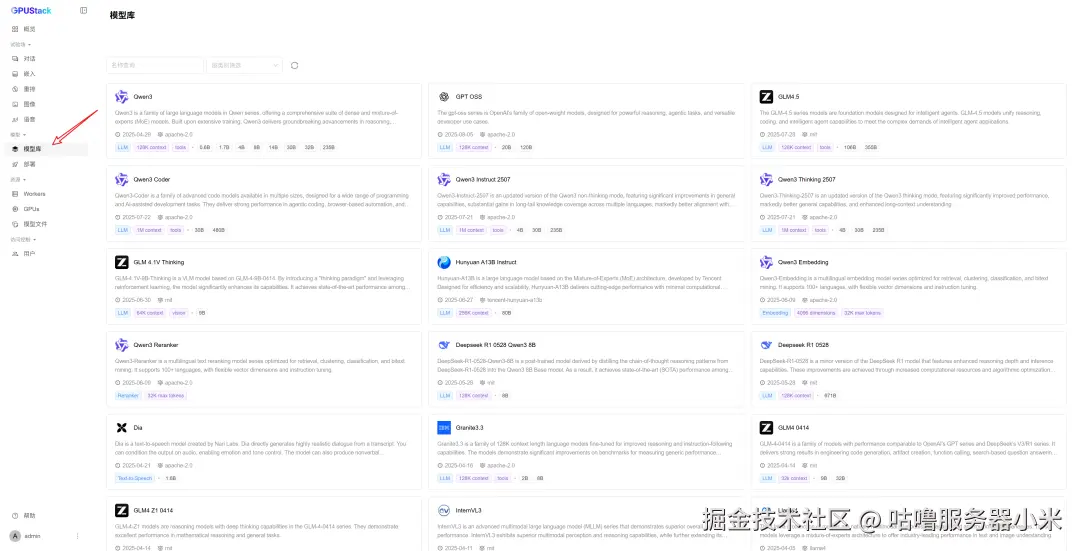Select 模型库 model catalog in sidebar
Viewport: 1080px width, 551px height.
(x=45, y=149)
